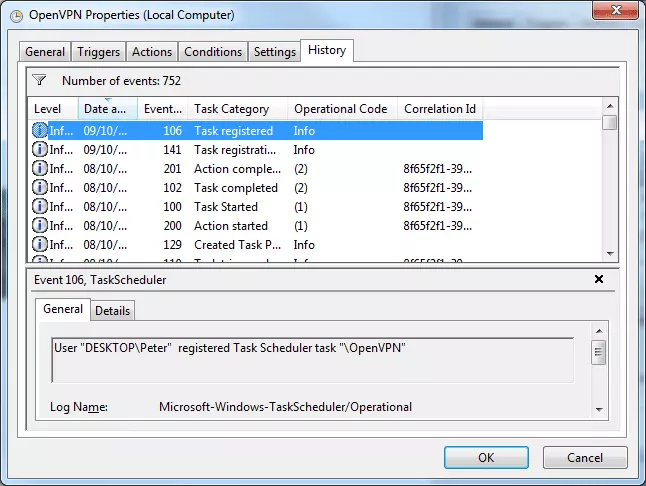Image resolution: width=646 pixels, height=486 pixels.
Task: Click info icon on event 102 row
Action: tap(40, 187)
